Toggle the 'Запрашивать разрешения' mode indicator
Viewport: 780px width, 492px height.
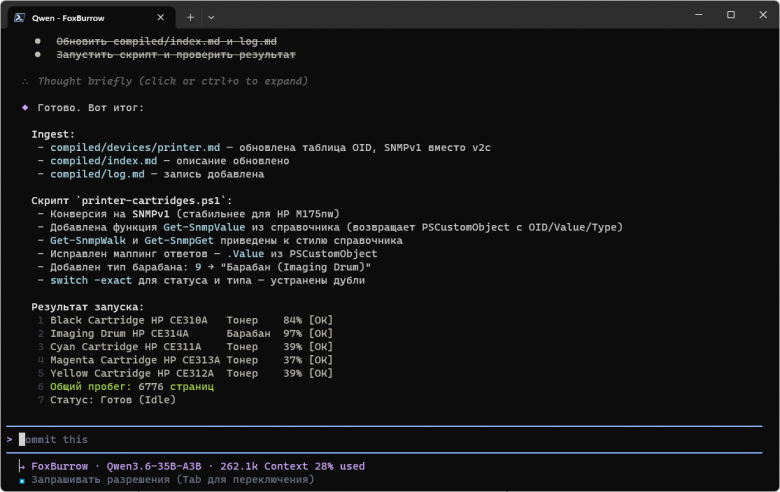173,480
